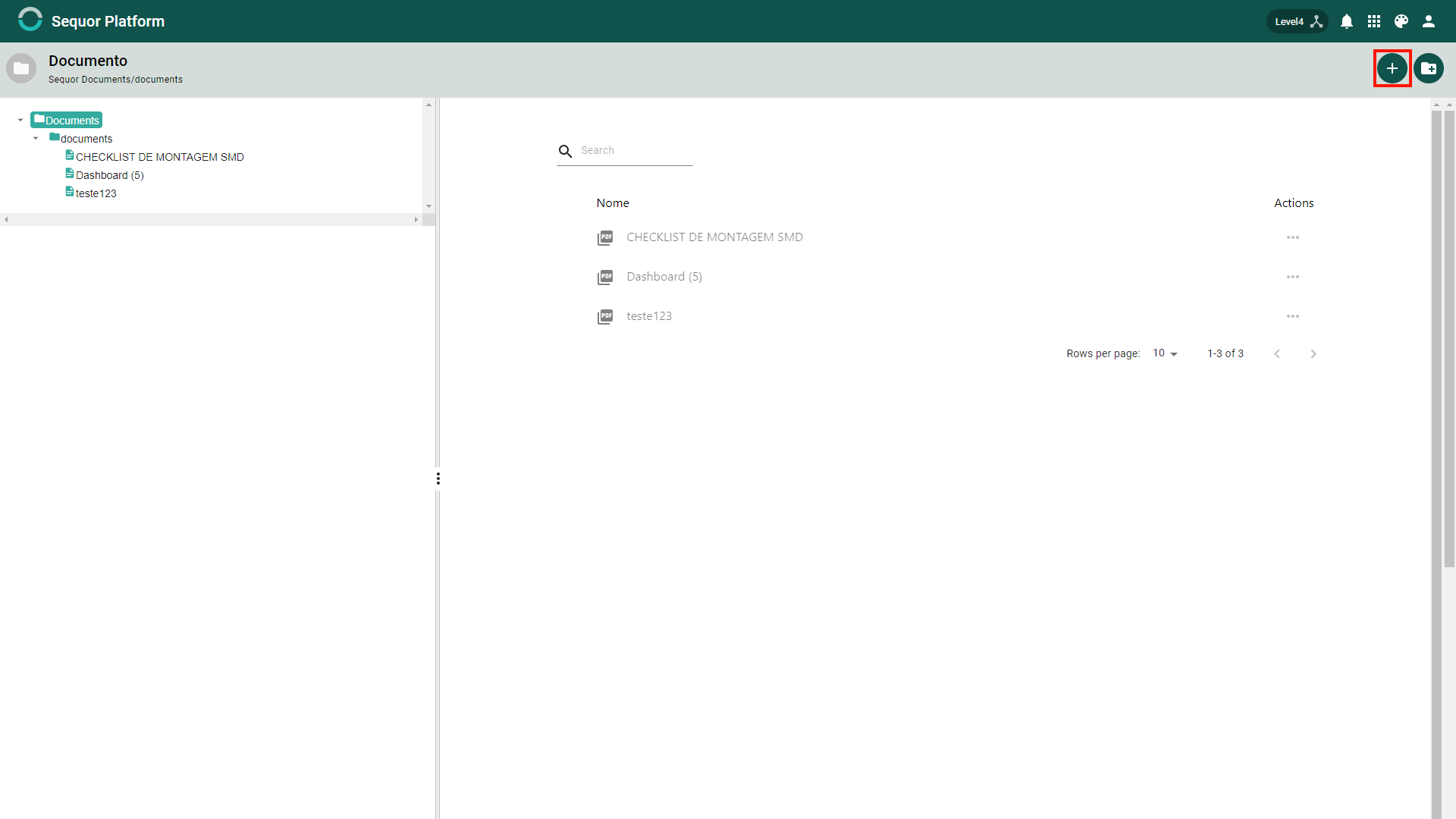Click tree panel scroll left arrow
The height and width of the screenshot is (819, 1456).
point(6,220)
